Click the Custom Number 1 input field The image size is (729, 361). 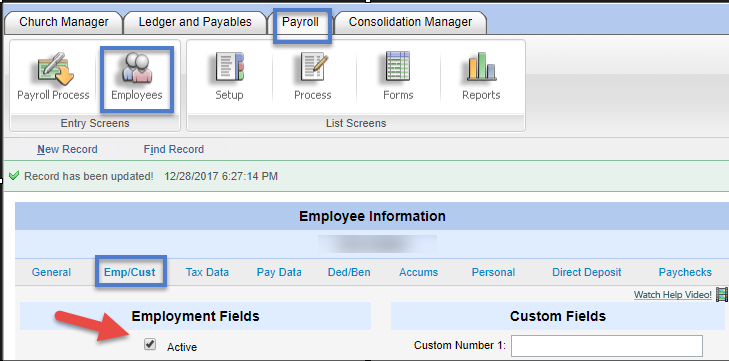(x=607, y=346)
